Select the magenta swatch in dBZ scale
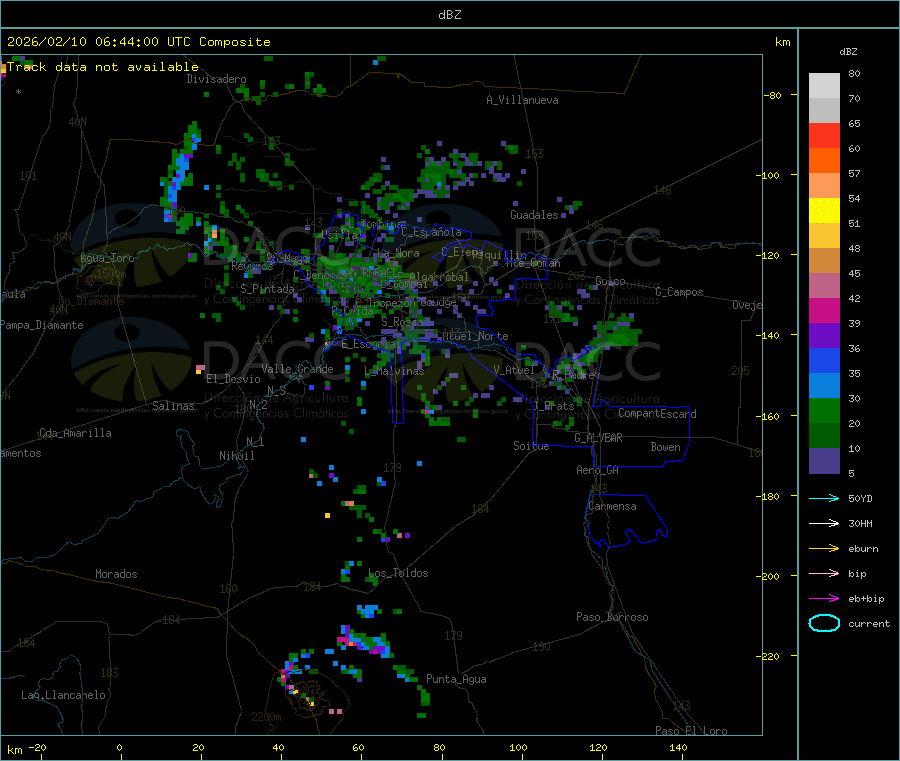900x761 pixels. (x=824, y=310)
